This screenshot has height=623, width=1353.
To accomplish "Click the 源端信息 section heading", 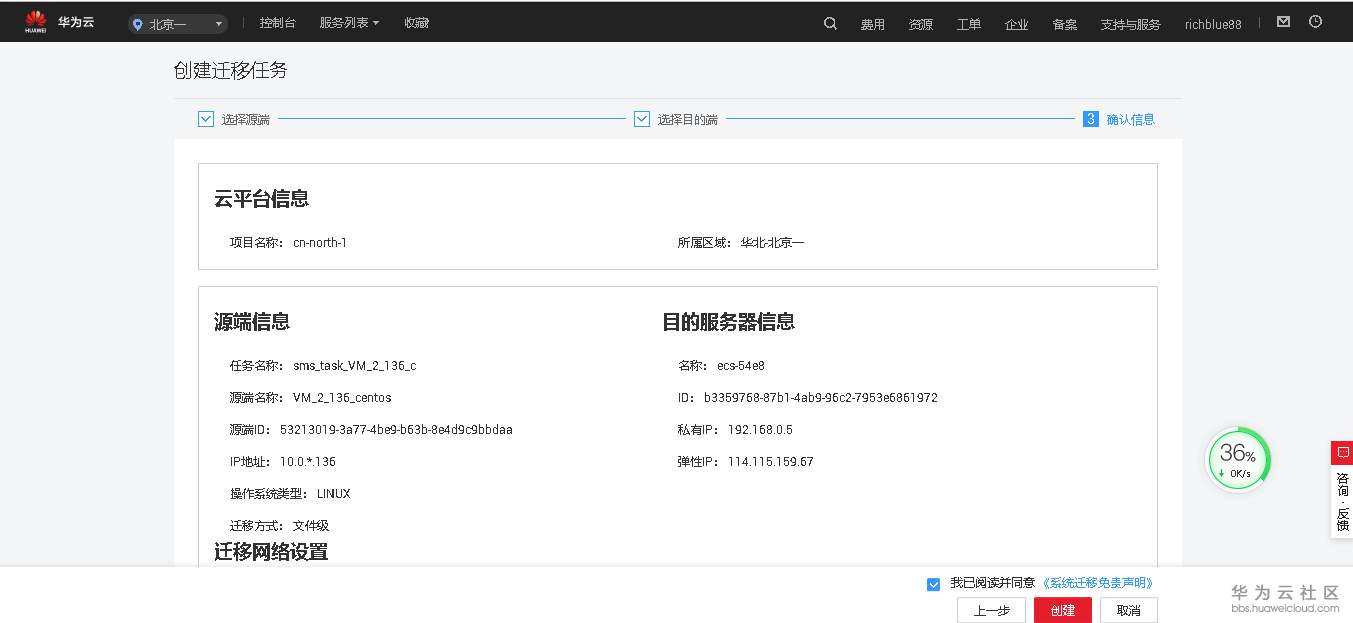I will click(252, 322).
